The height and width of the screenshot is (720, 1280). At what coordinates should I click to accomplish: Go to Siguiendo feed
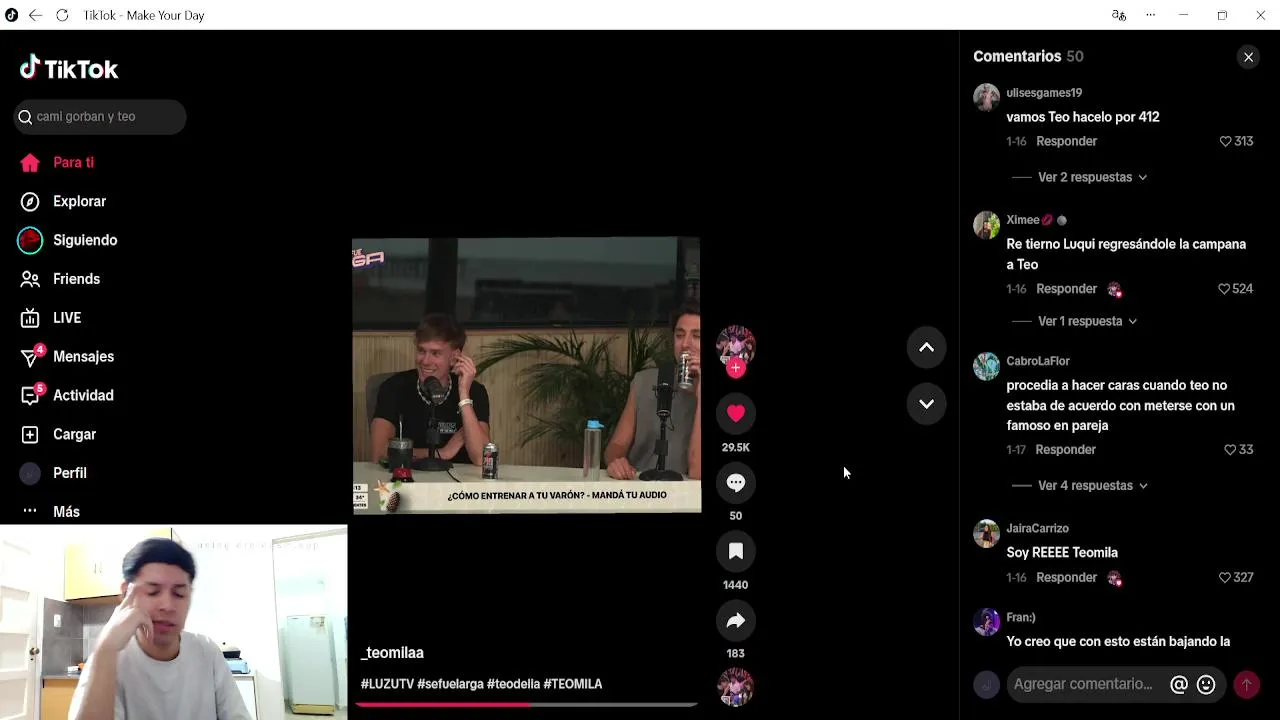[x=85, y=241]
